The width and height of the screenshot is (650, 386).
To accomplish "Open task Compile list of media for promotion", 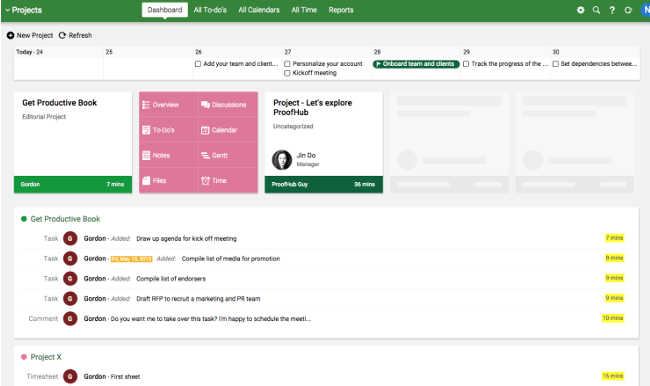I will click(x=231, y=258).
